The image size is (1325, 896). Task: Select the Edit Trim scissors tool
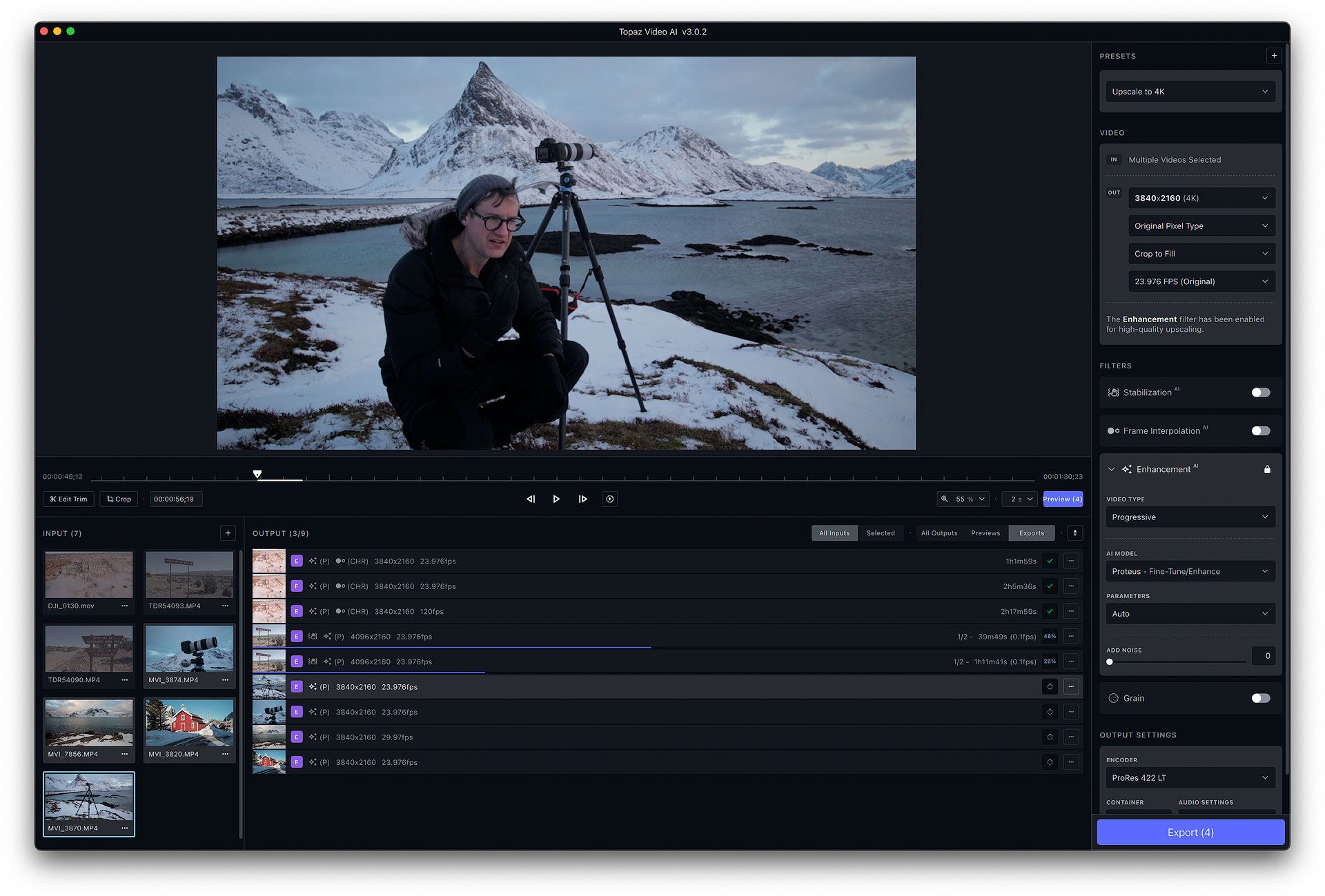pyautogui.click(x=68, y=499)
